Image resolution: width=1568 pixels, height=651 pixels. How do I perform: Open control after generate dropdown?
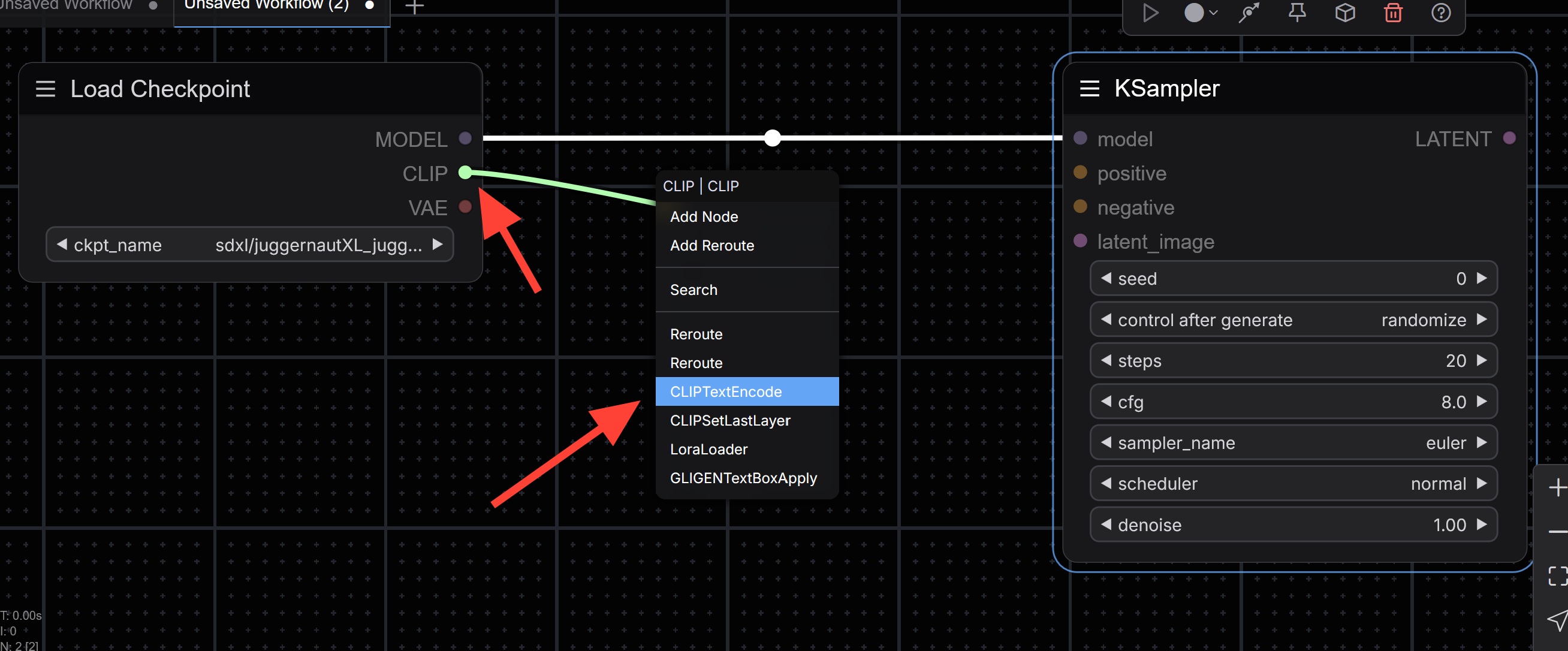point(1293,320)
